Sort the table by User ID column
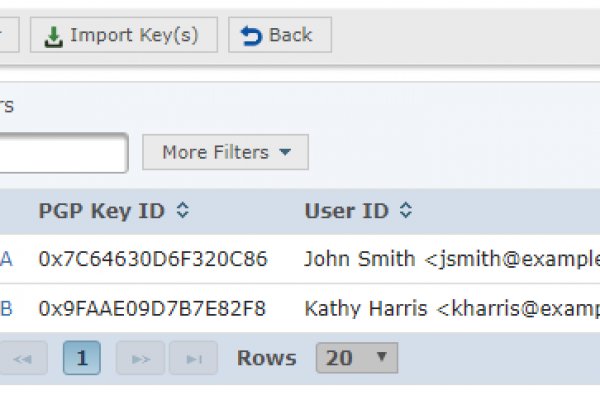Screen dimensions: 600x400 coord(346,211)
